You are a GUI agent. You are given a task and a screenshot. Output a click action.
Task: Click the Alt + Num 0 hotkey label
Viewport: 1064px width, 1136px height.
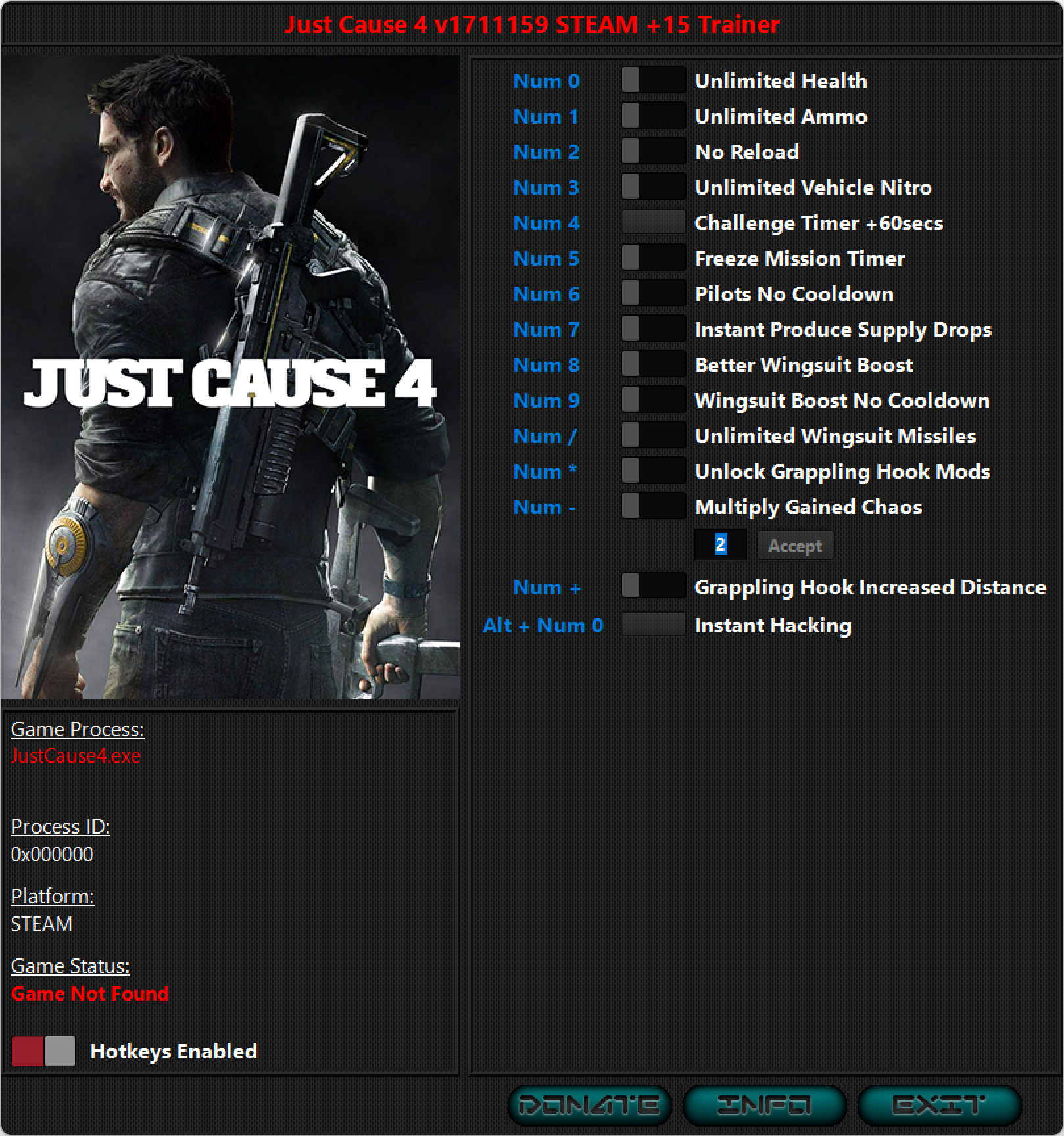[x=543, y=625]
